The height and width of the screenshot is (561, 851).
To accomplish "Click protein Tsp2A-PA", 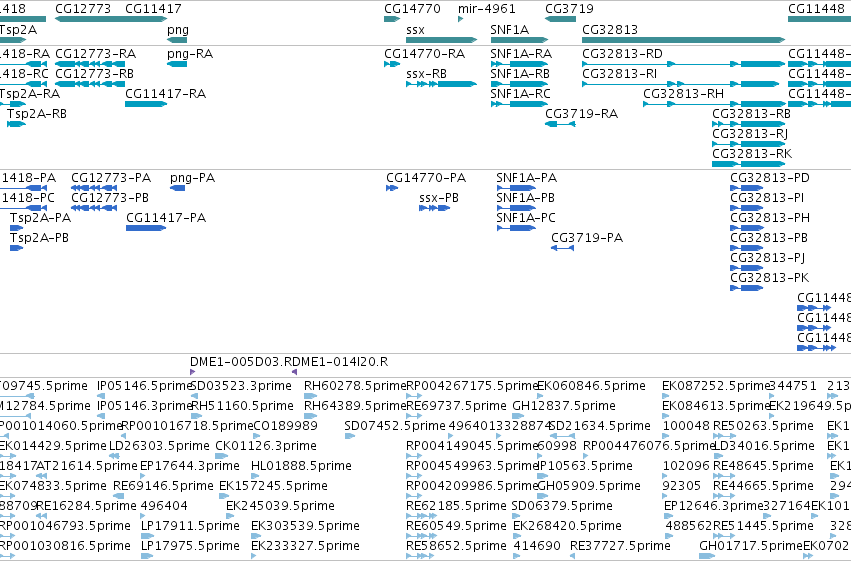I will click(41, 218).
